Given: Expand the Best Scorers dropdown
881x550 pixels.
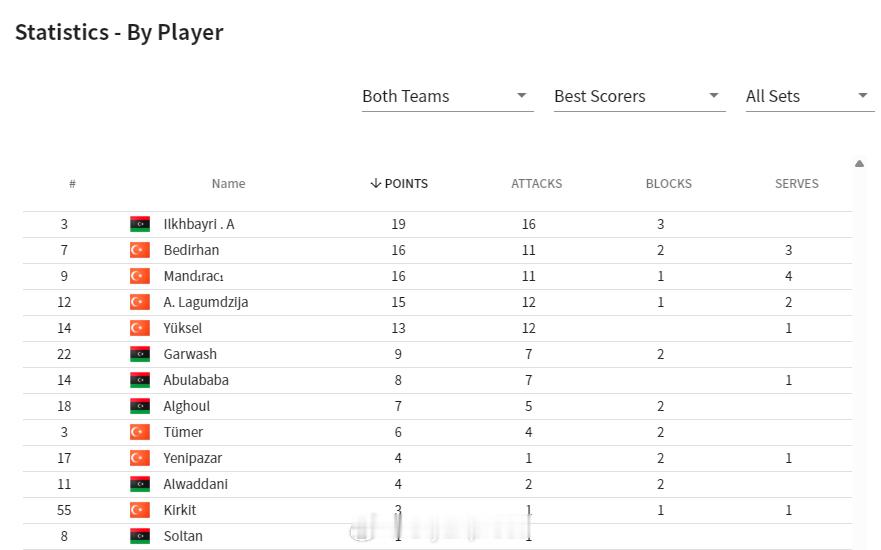Looking at the screenshot, I should point(639,97).
